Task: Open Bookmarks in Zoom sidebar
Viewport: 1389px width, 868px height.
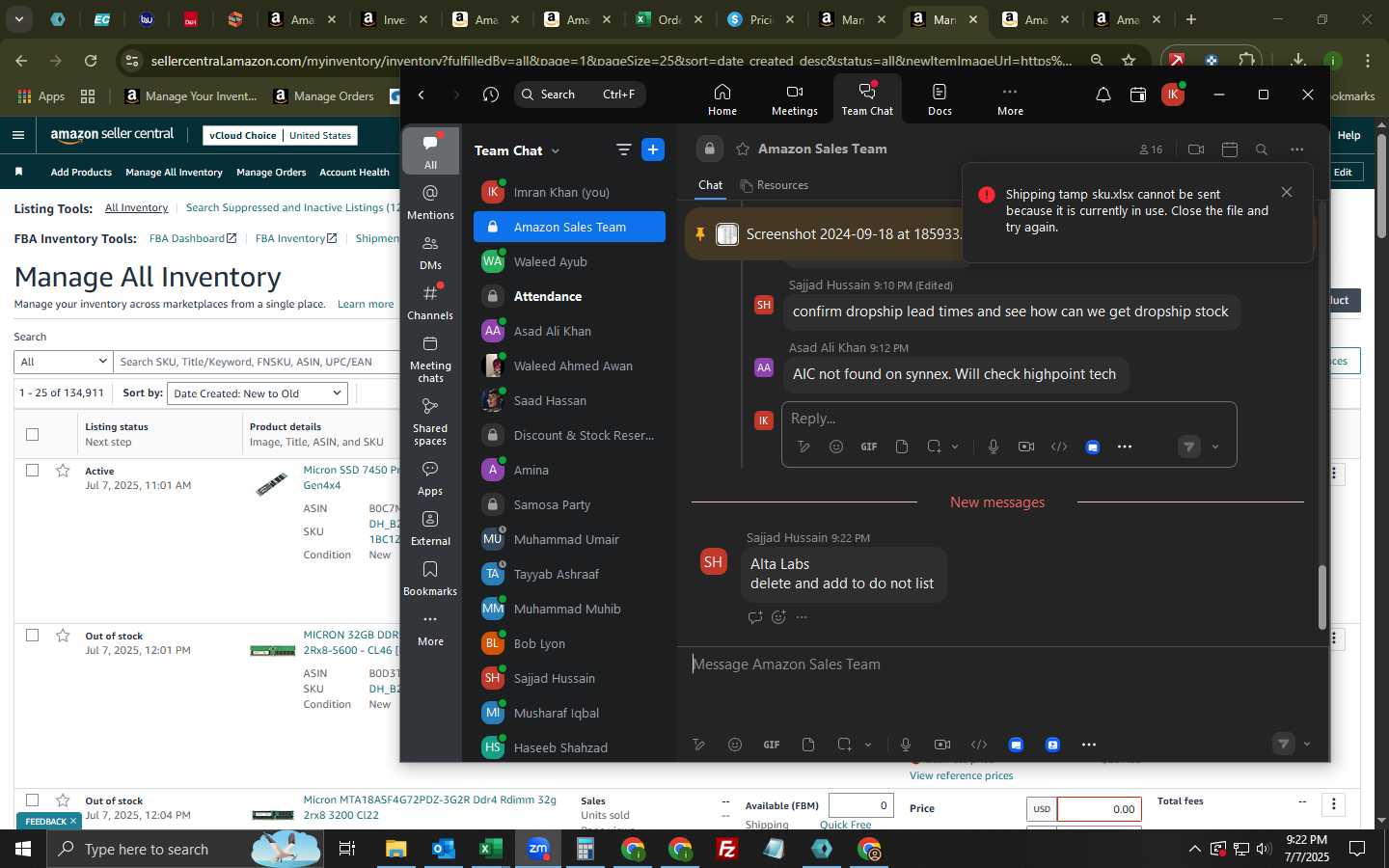Action: pos(430,579)
